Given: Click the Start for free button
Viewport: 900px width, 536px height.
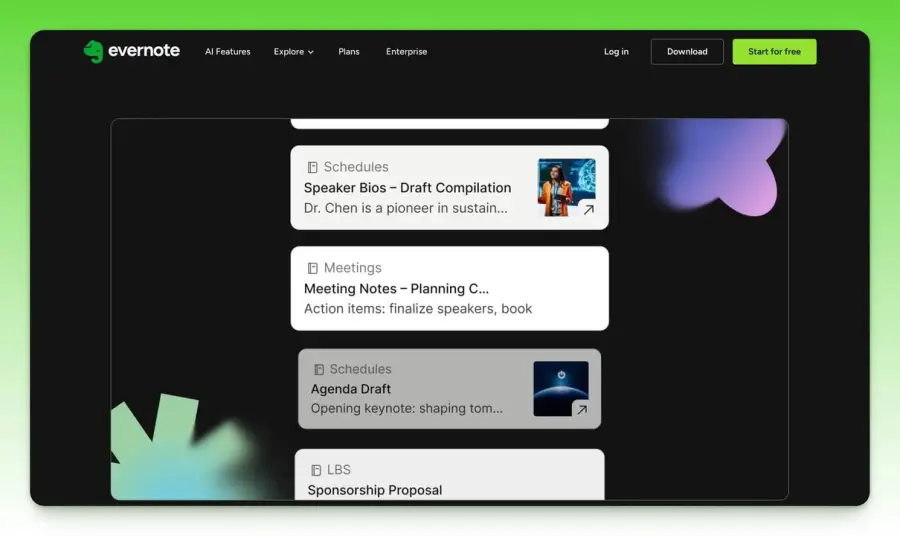Looking at the screenshot, I should tap(774, 52).
